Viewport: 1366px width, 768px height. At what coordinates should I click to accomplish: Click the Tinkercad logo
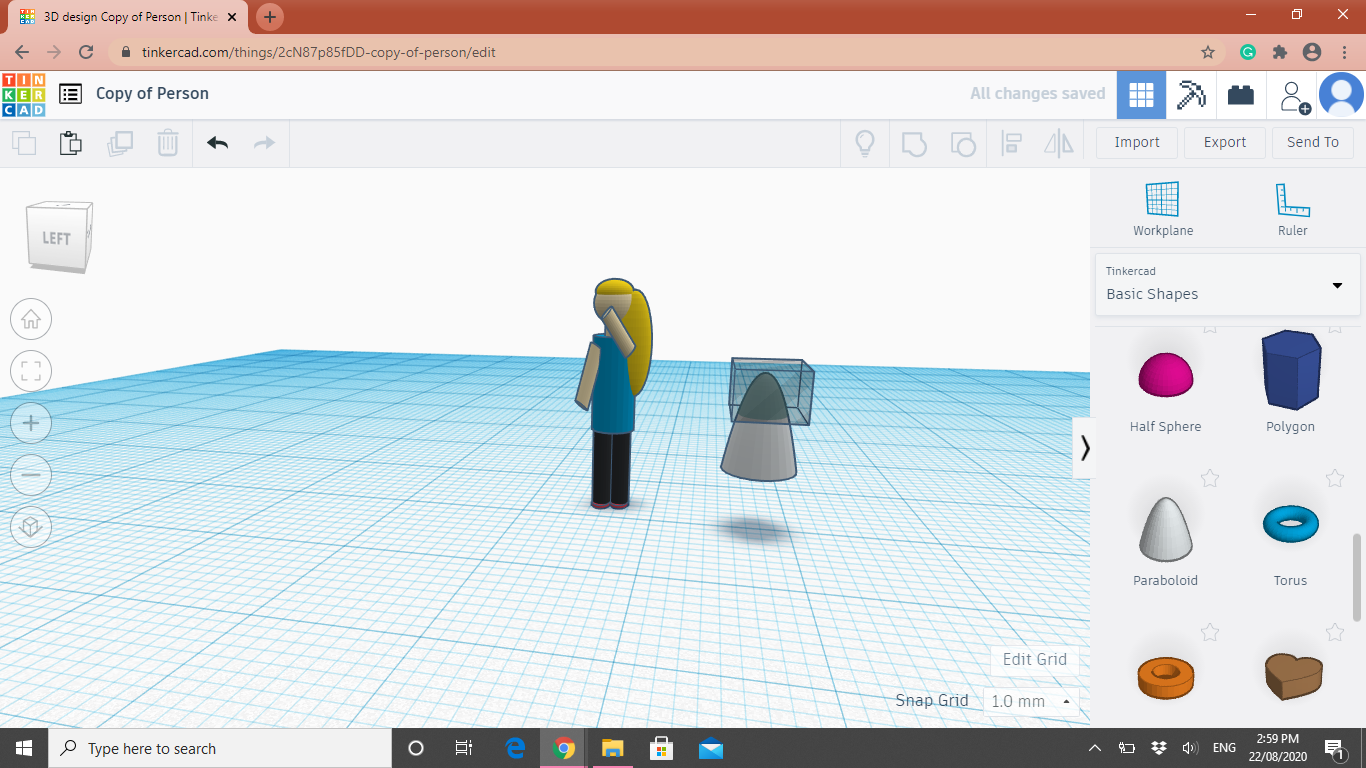[23, 94]
